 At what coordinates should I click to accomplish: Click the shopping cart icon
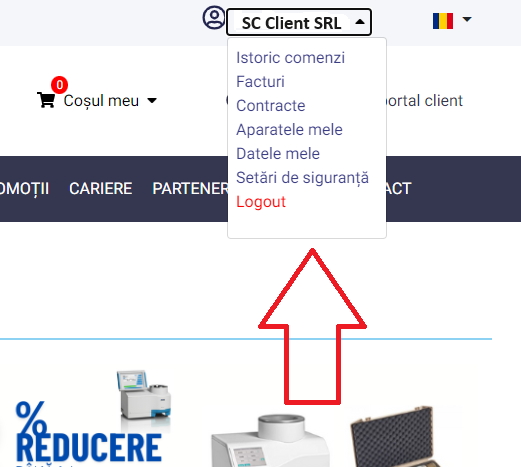46,100
